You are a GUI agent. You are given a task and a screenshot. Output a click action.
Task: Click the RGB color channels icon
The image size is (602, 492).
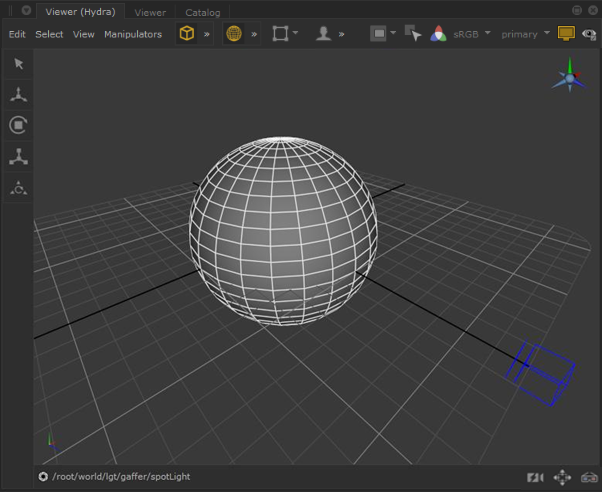click(438, 34)
